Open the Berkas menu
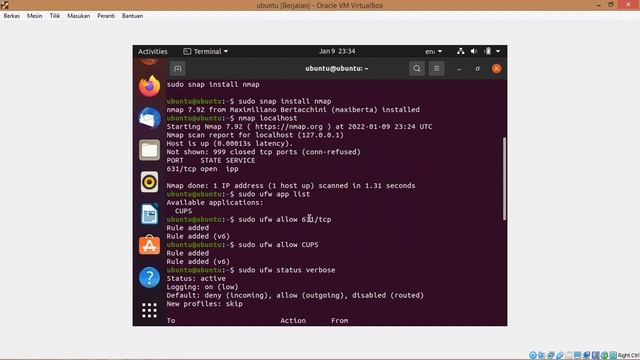The image size is (640, 360). pos(11,16)
